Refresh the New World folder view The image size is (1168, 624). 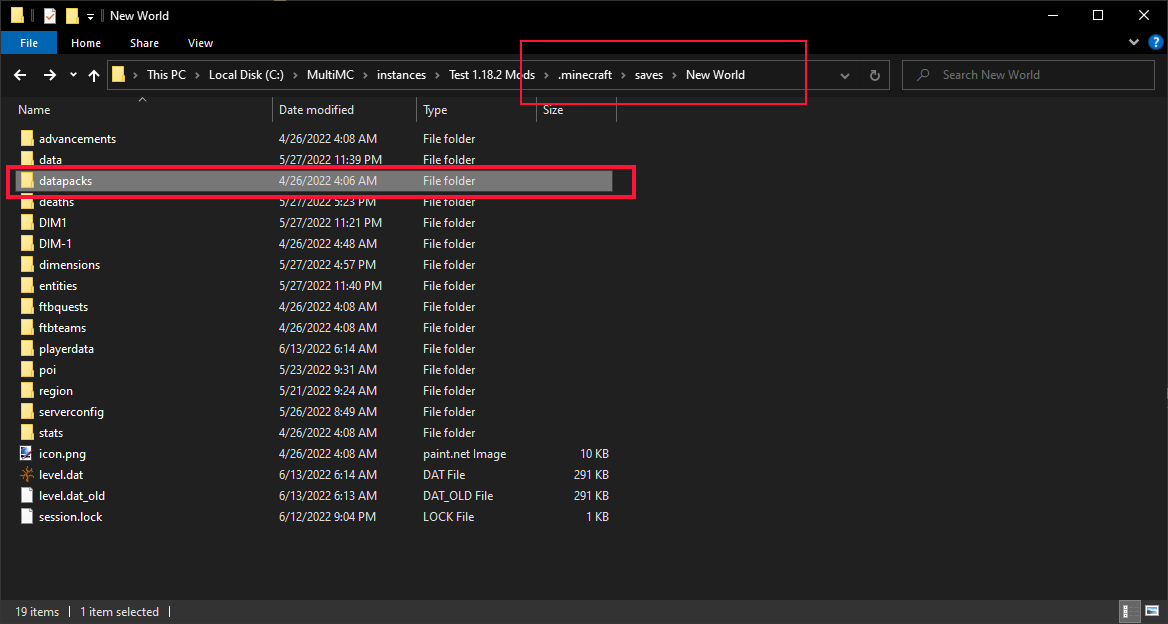coord(875,75)
